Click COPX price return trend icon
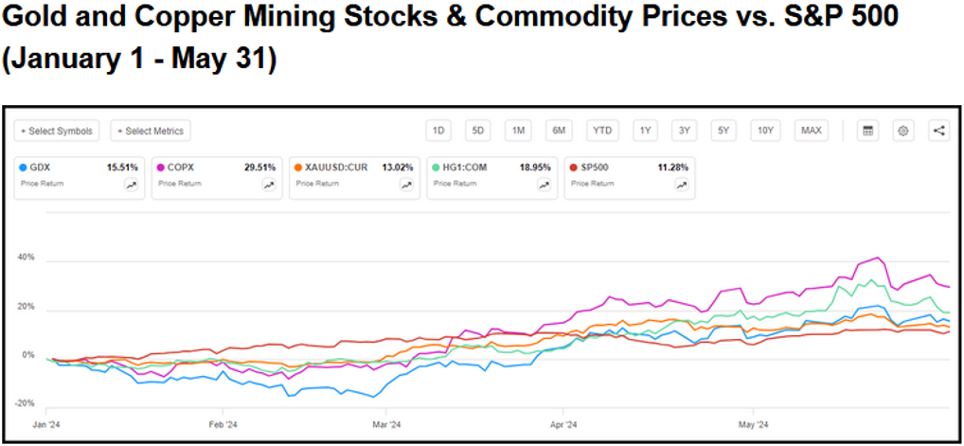964x446 pixels. point(268,185)
